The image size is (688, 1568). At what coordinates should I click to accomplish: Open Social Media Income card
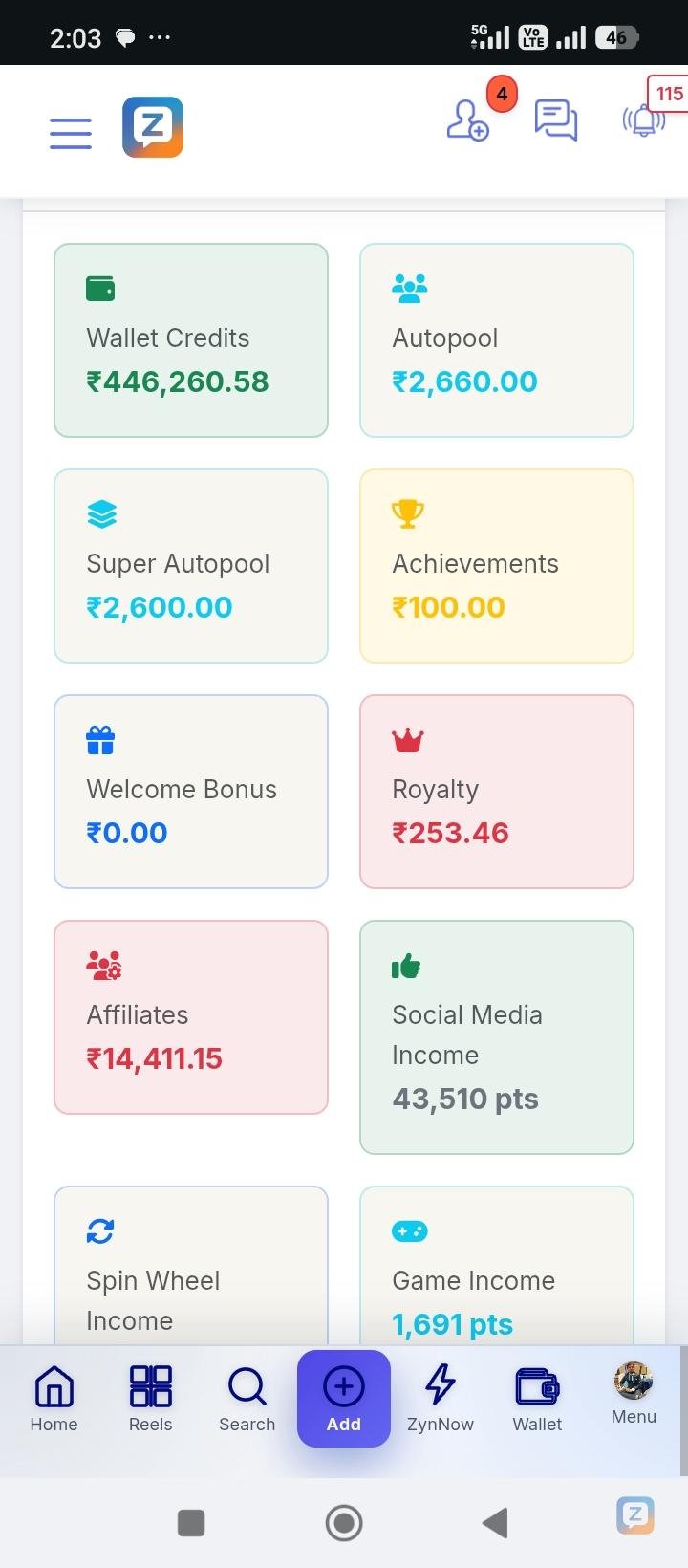tap(497, 1037)
